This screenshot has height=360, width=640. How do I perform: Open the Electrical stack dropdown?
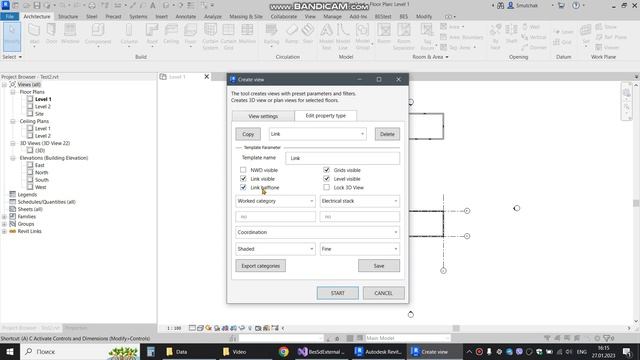(360, 201)
